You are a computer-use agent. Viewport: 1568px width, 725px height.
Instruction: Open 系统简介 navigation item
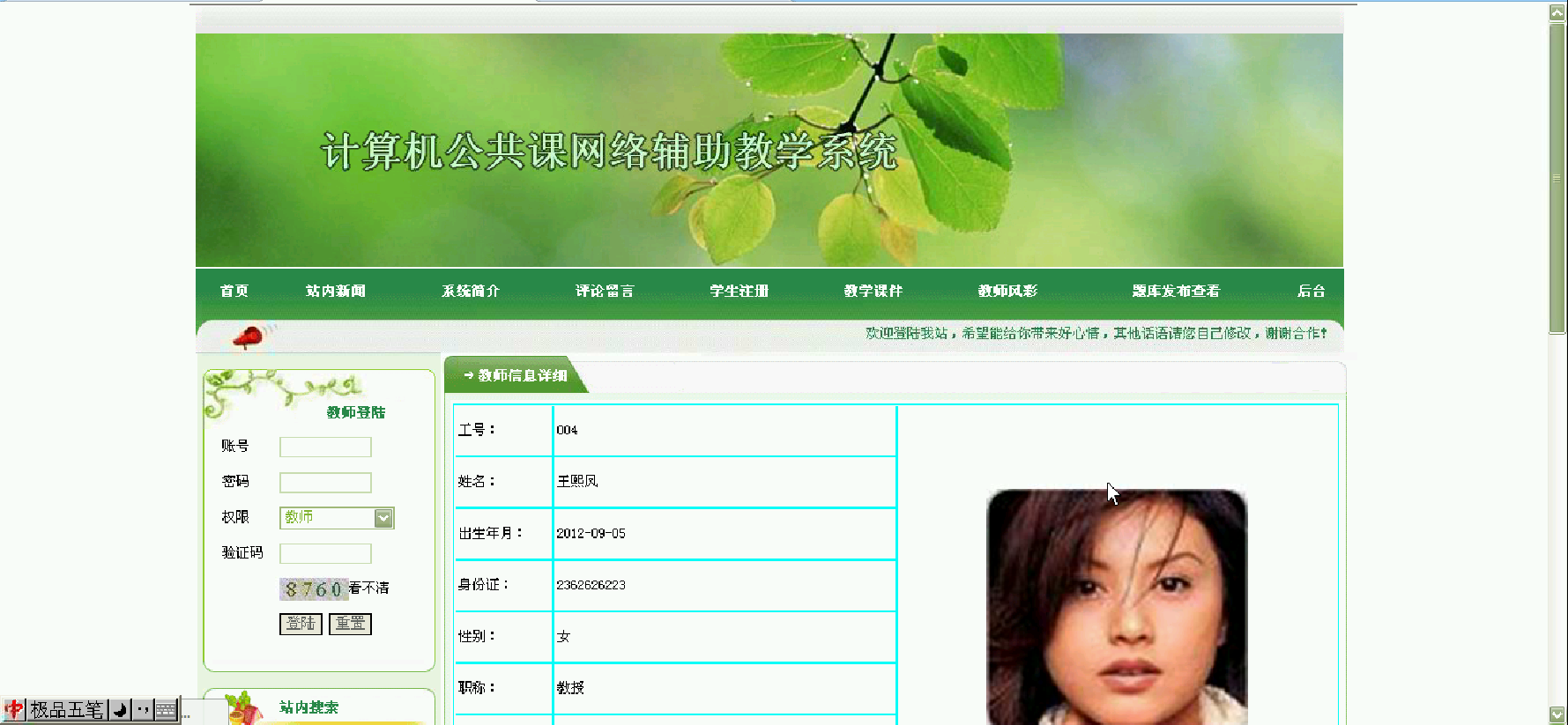471,291
